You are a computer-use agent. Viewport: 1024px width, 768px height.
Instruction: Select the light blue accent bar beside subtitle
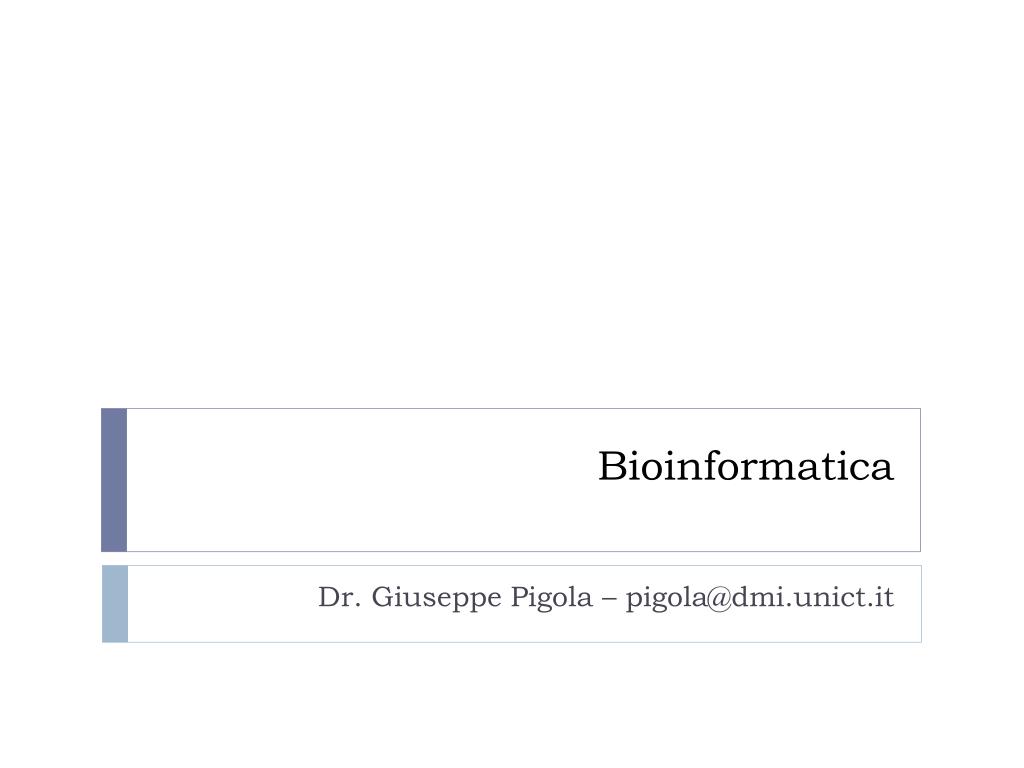115,604
